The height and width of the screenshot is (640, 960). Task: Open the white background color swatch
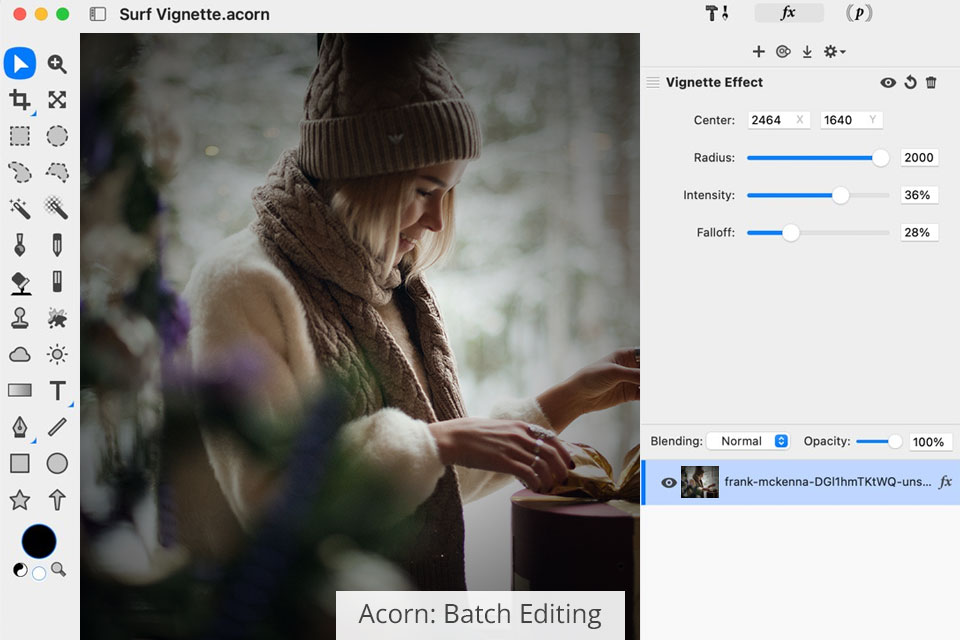tap(39, 574)
